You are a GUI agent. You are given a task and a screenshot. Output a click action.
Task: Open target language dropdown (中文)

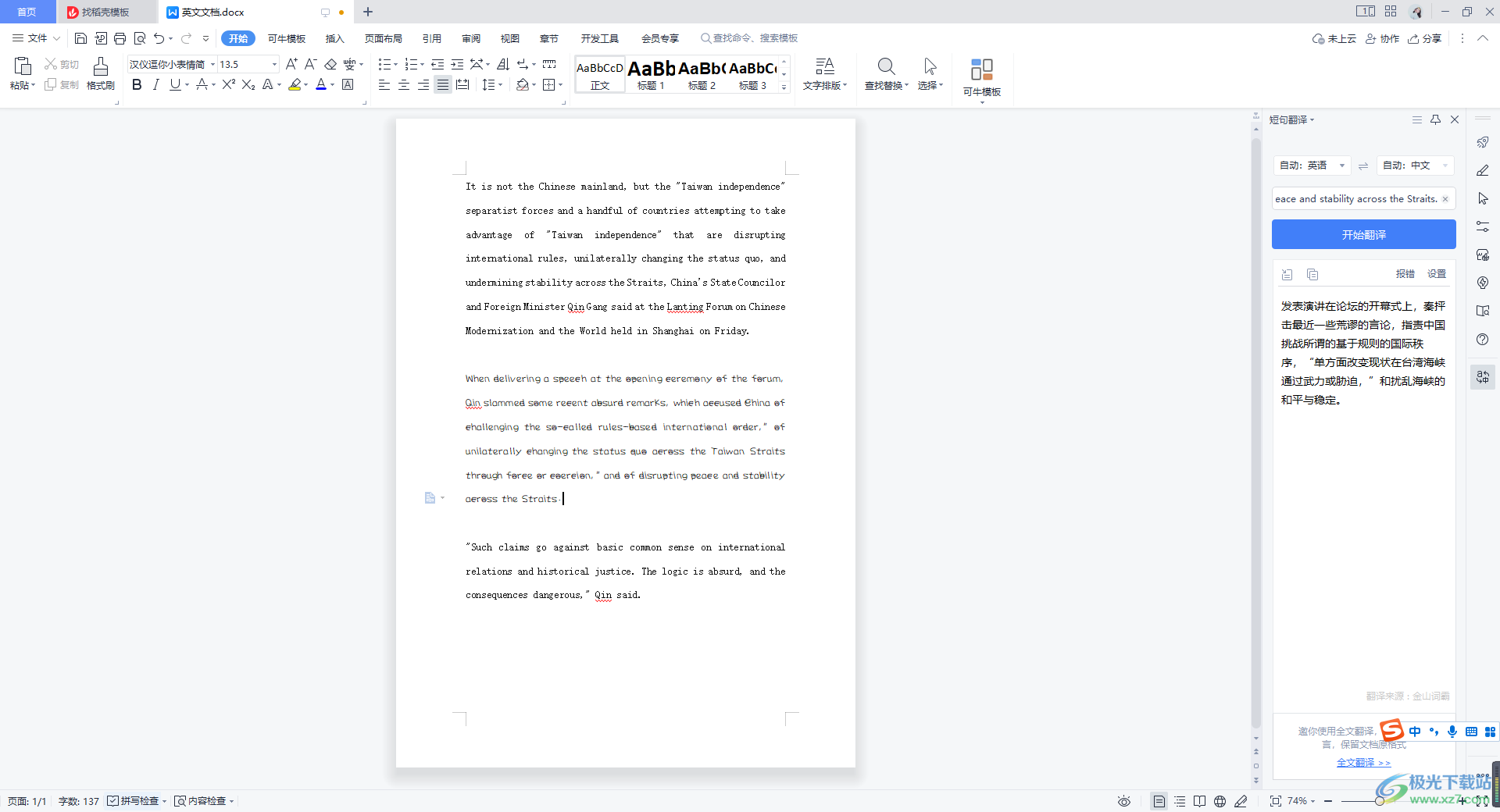(x=1415, y=166)
